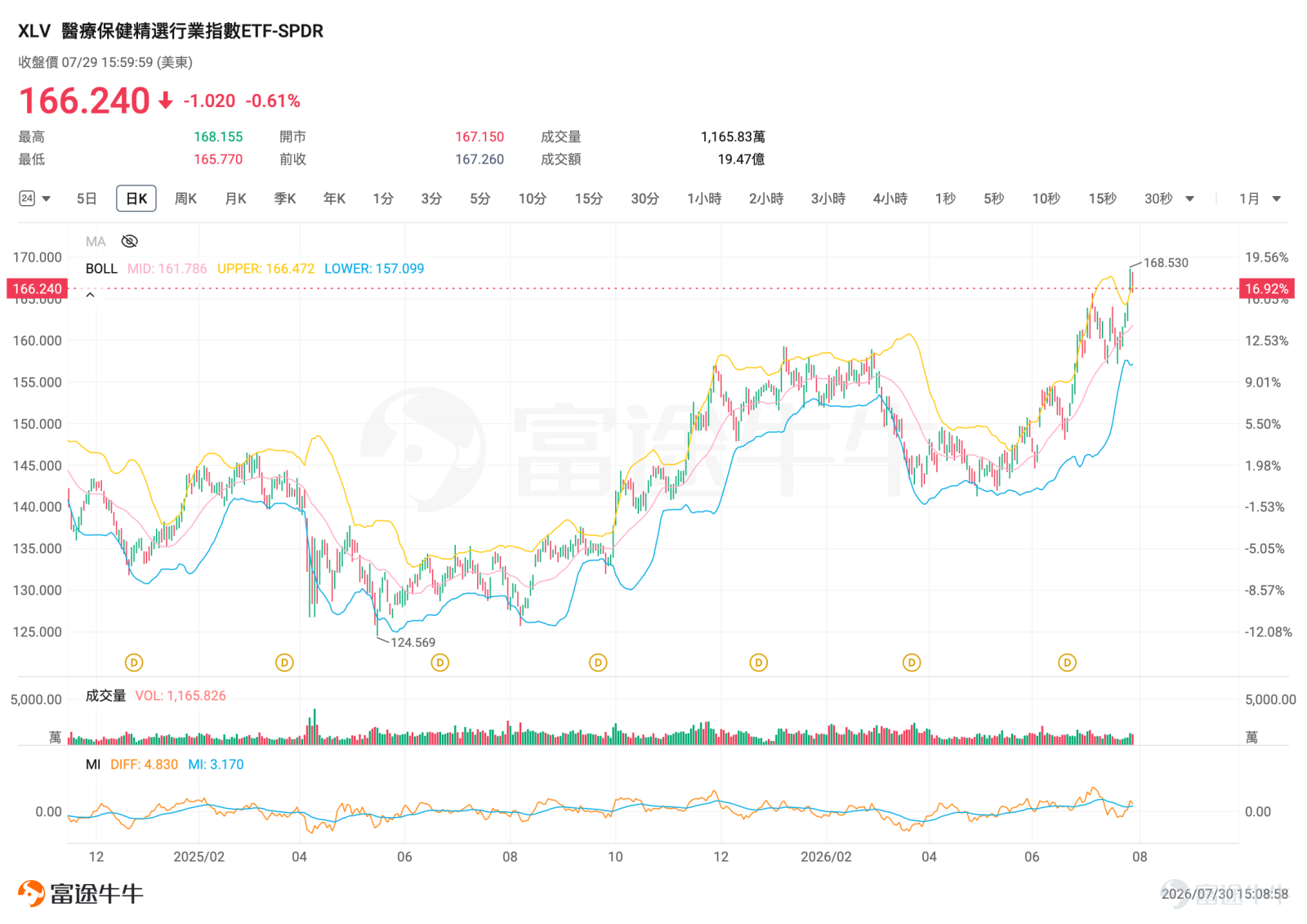Click the MA indicator label
The height and width of the screenshot is (924, 1307).
[96, 241]
